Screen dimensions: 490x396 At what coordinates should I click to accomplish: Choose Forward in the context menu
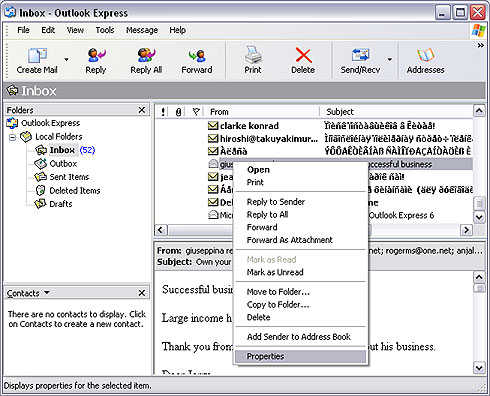[262, 227]
